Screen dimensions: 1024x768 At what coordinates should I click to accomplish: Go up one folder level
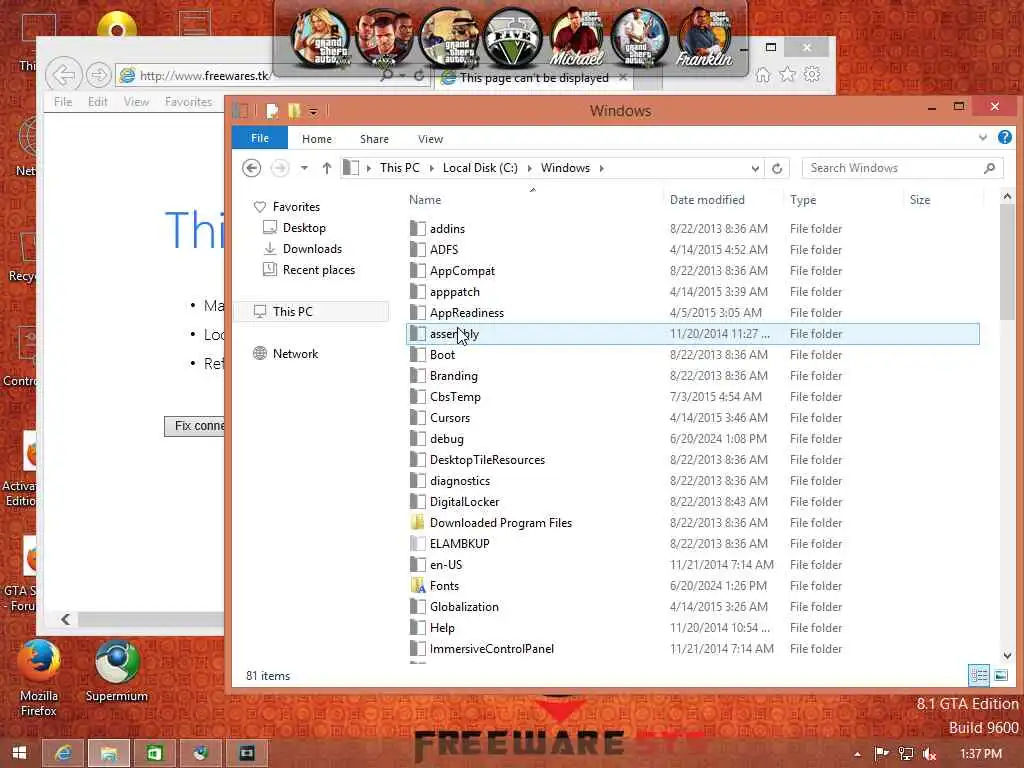coord(327,168)
